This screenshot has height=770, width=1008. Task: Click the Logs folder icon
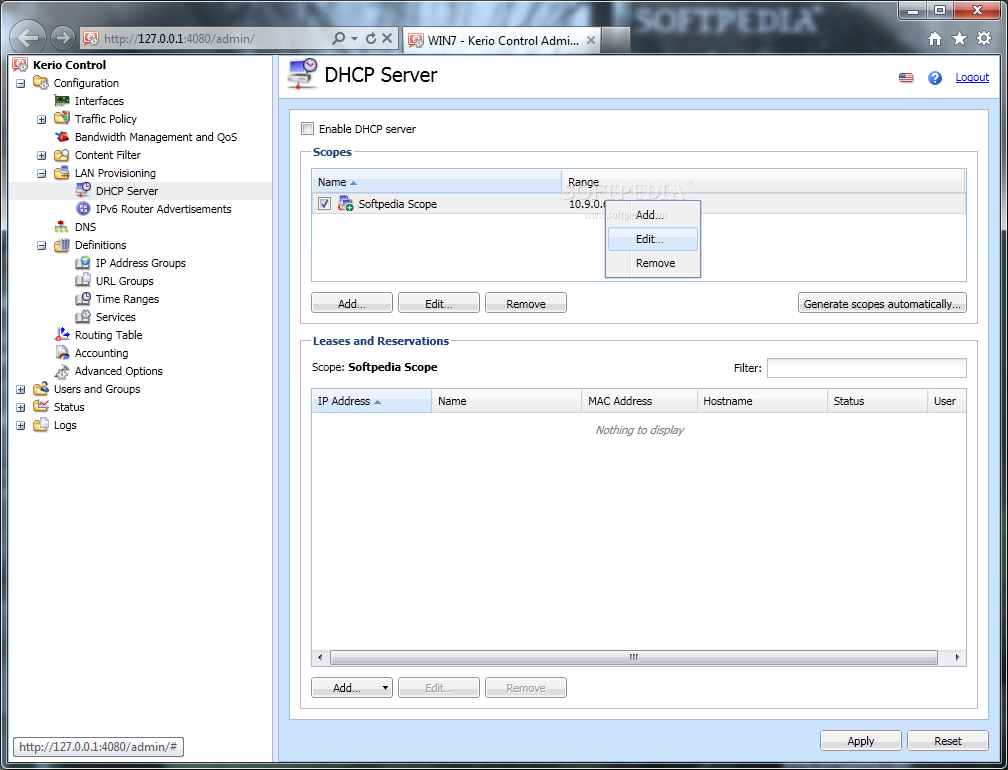pos(40,425)
